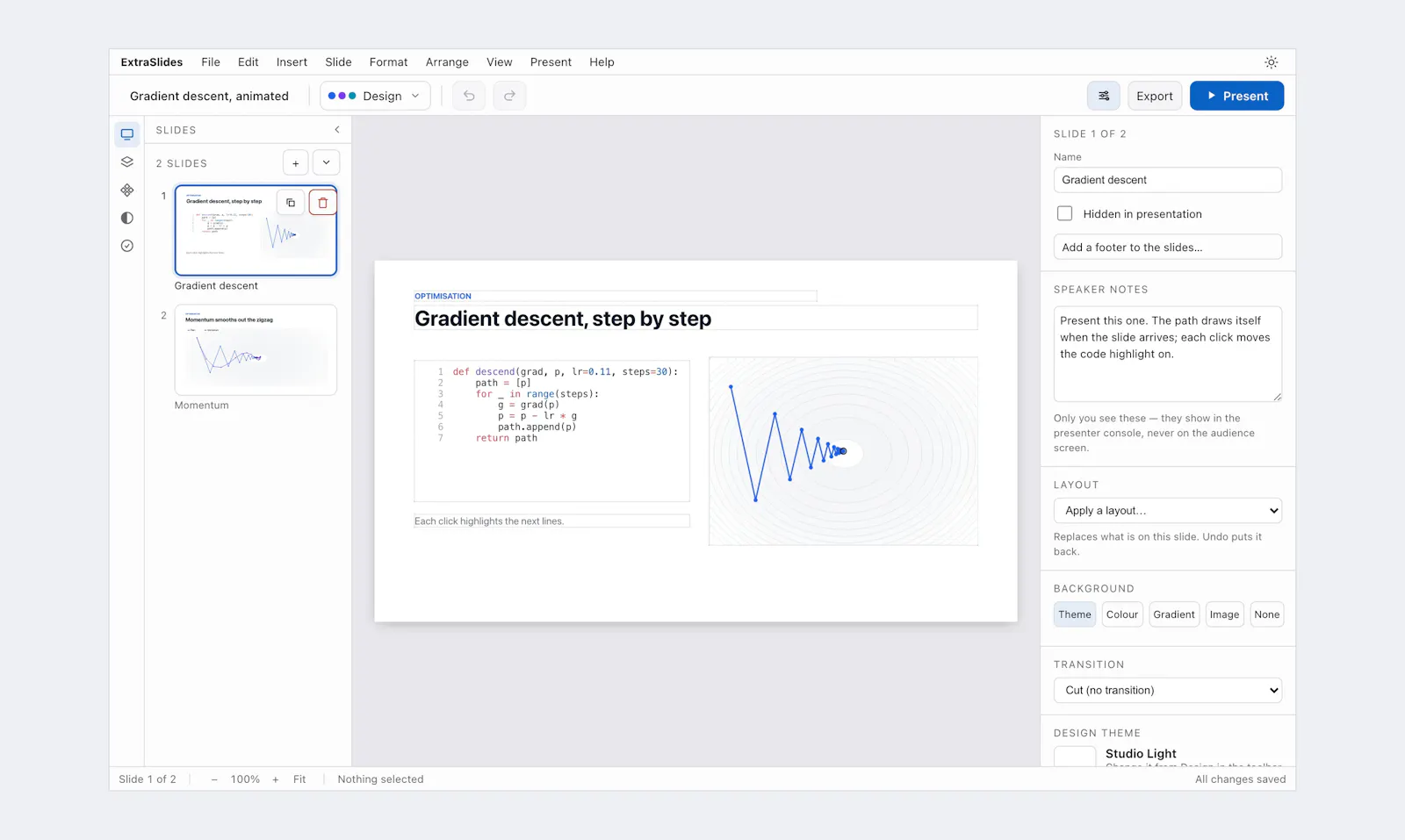
Task: Click Fit in the status bar
Action: [x=299, y=779]
